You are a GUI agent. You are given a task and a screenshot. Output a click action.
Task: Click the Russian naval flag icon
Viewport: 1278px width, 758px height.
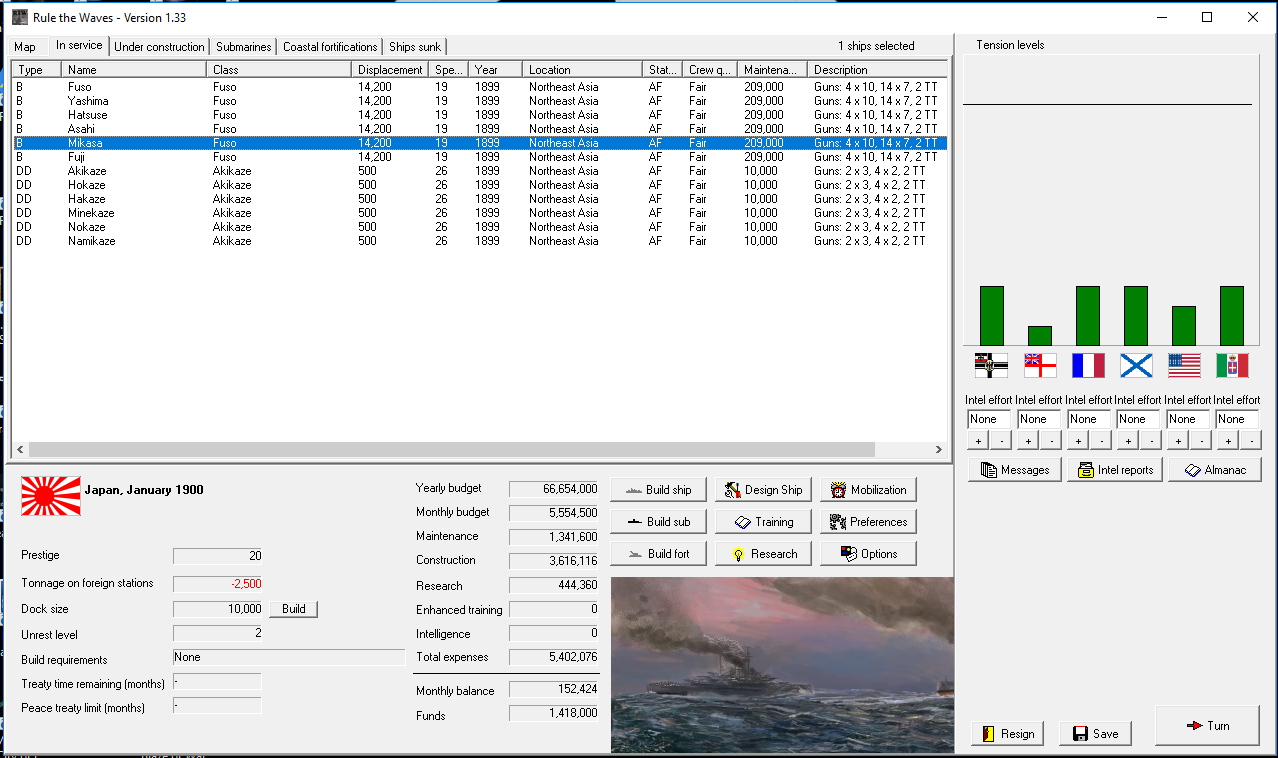click(1136, 366)
